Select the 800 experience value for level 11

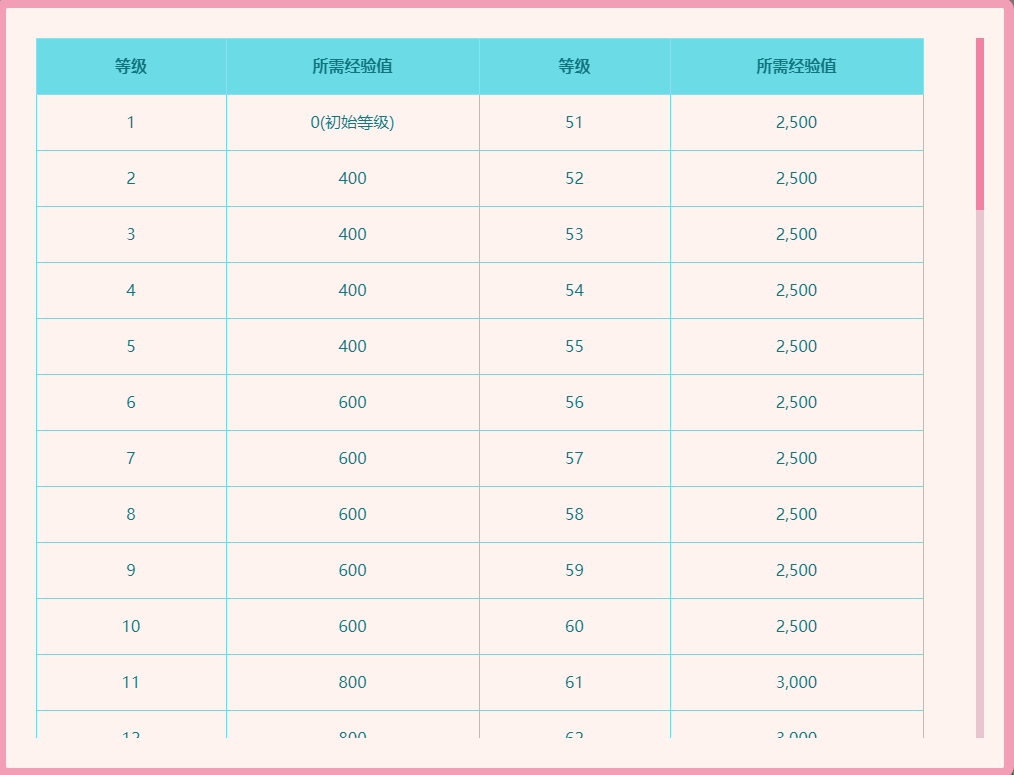[x=352, y=683]
